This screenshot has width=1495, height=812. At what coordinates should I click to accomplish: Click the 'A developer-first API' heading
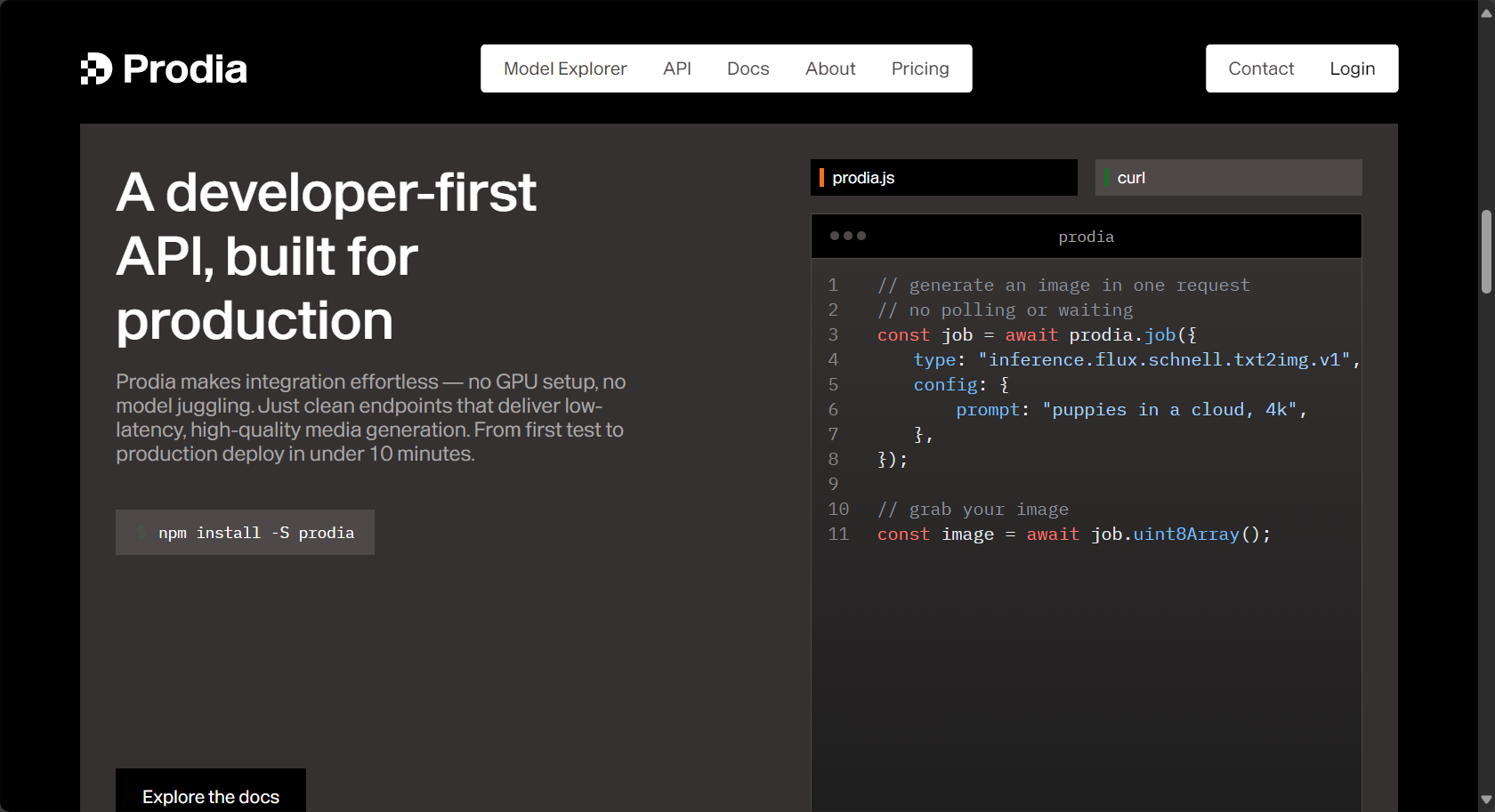point(326,256)
